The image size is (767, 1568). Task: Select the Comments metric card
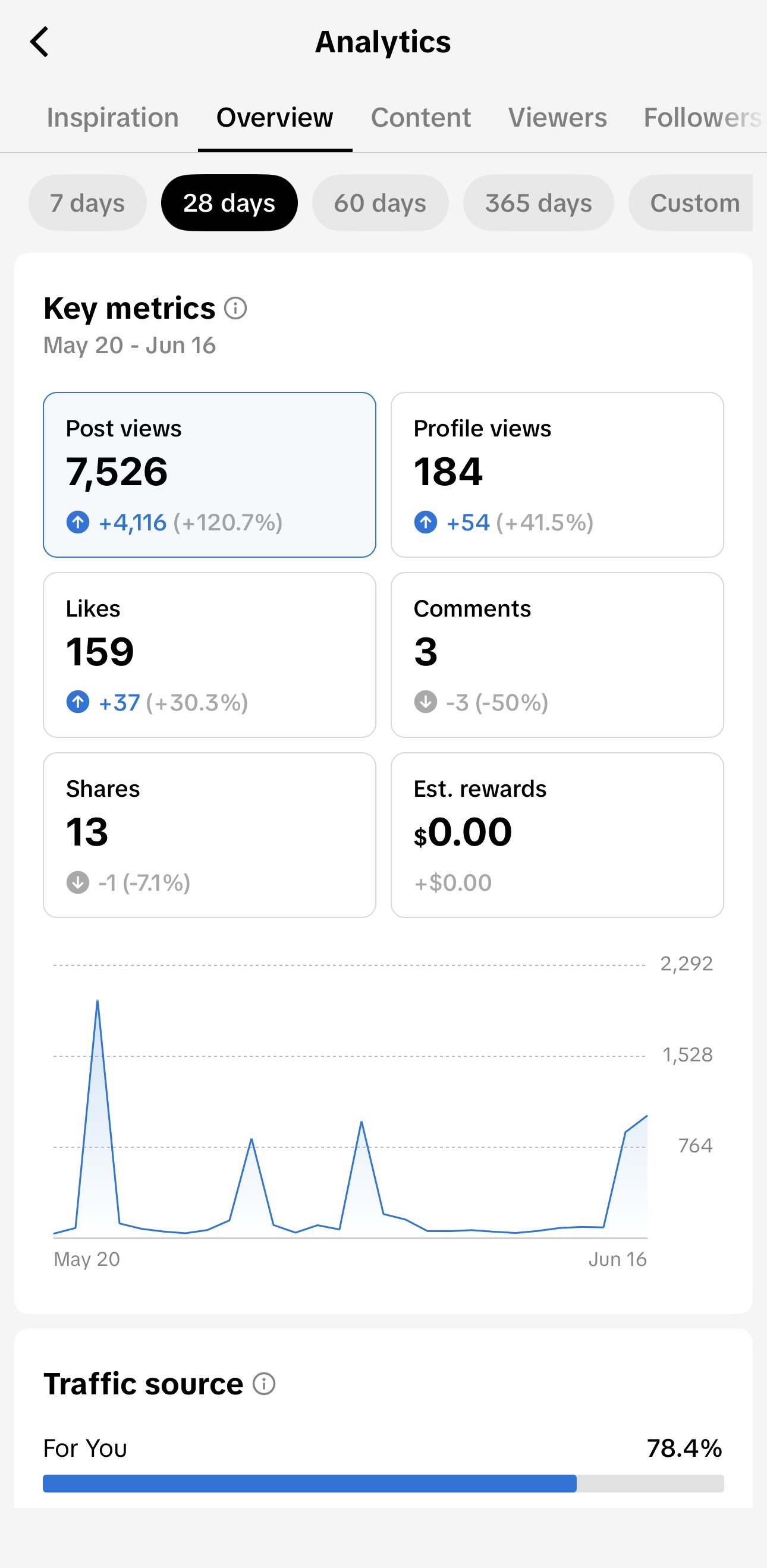coord(557,655)
